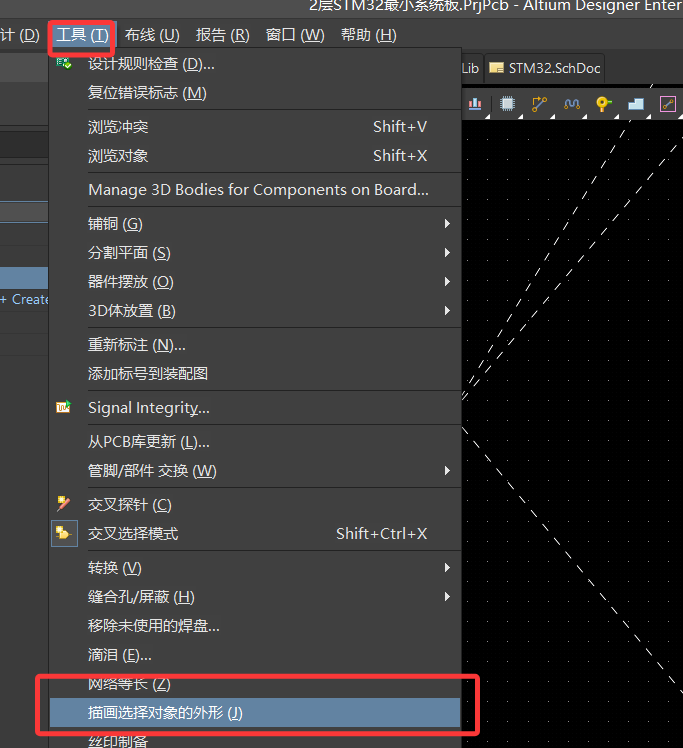This screenshot has width=683, height=748.
Task: Choose 网络等长 (Z)
Action: click(255, 684)
